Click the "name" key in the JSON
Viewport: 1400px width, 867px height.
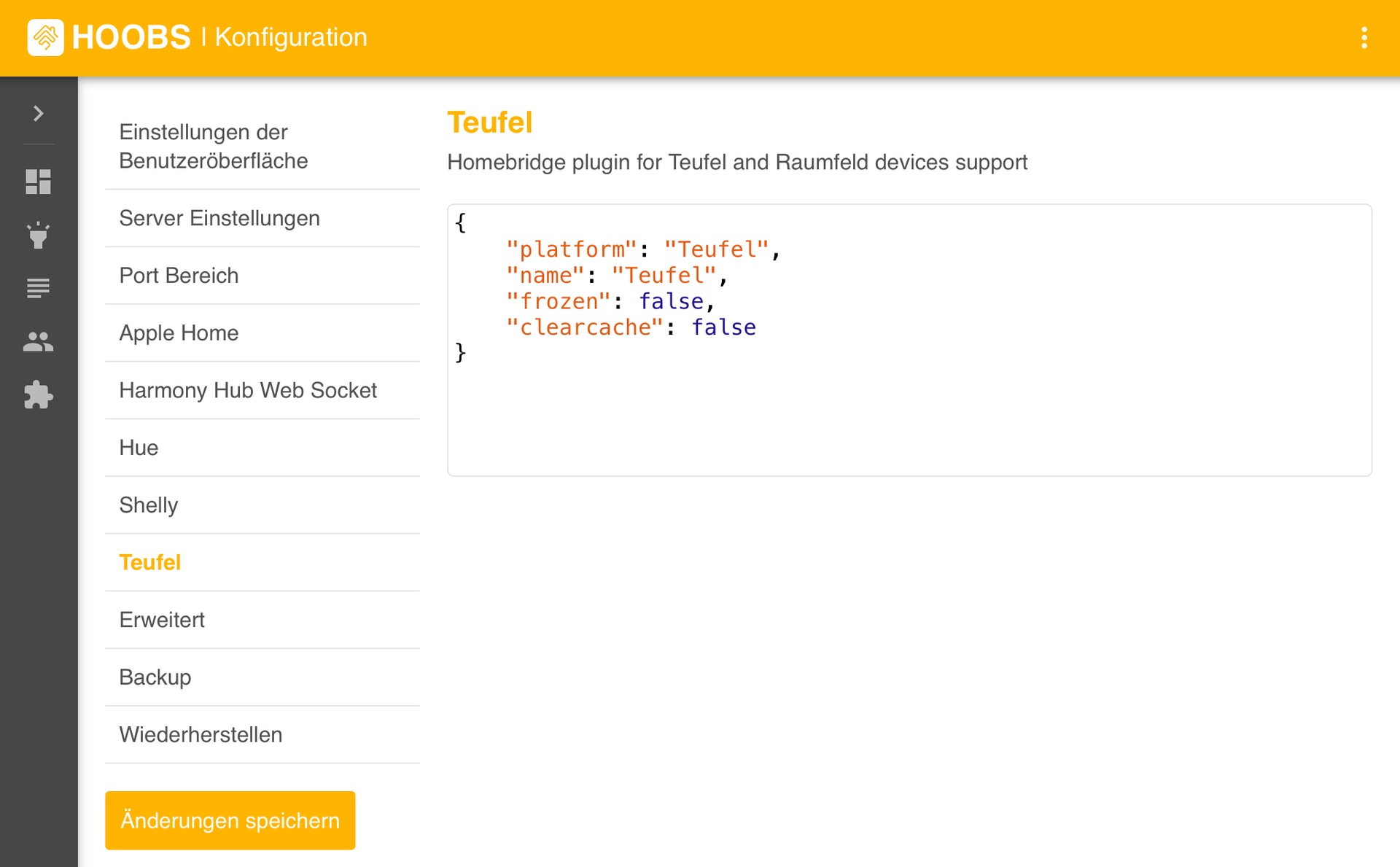[545, 276]
